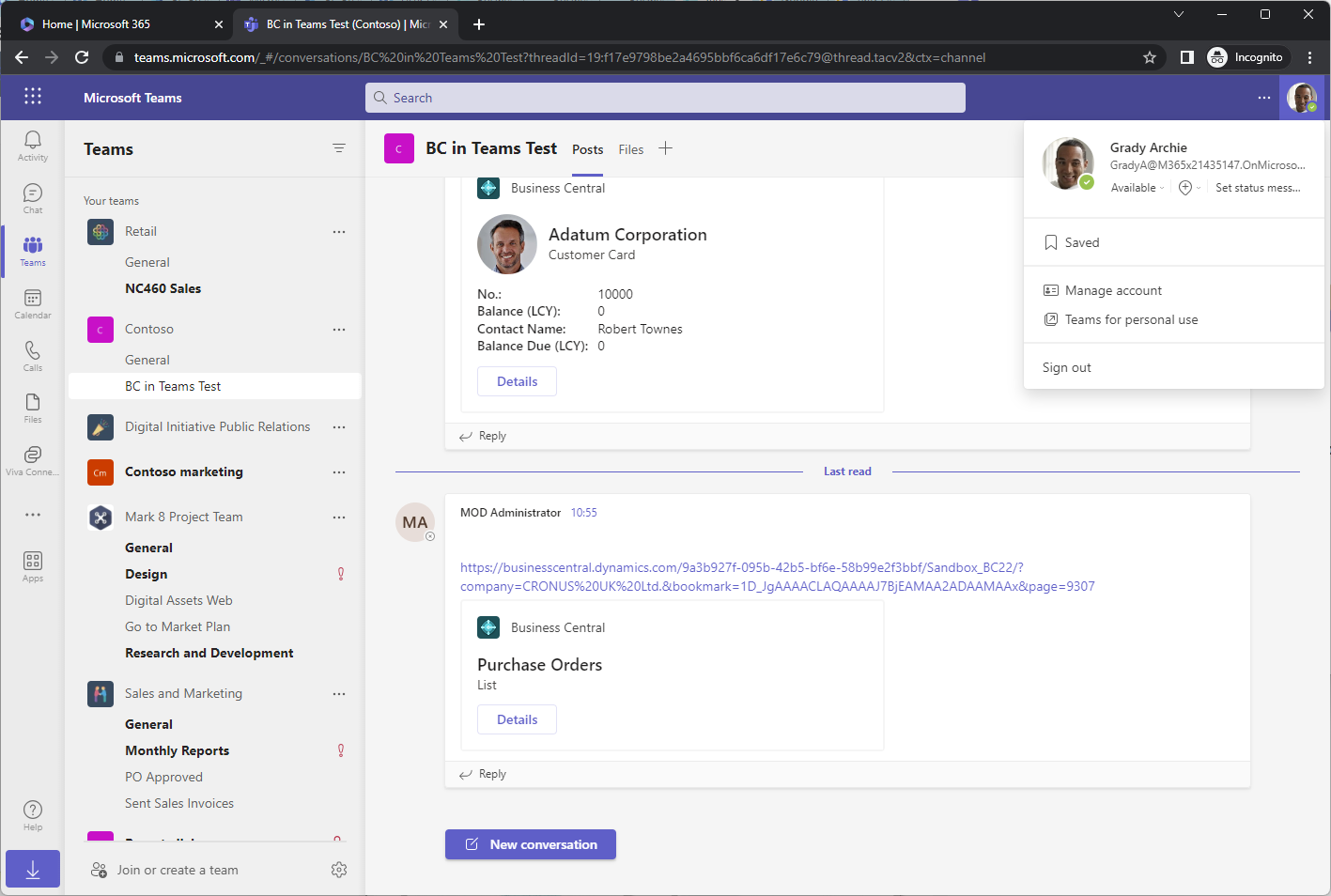This screenshot has height=896, width=1331.
Task: Open the businesscentral.dynamics.com link
Action: click(x=777, y=577)
